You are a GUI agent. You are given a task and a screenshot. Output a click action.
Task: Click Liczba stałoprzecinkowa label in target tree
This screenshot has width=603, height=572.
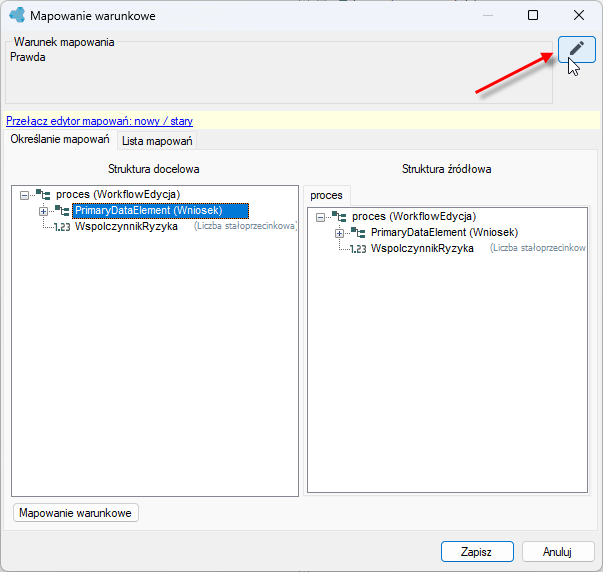click(245, 226)
